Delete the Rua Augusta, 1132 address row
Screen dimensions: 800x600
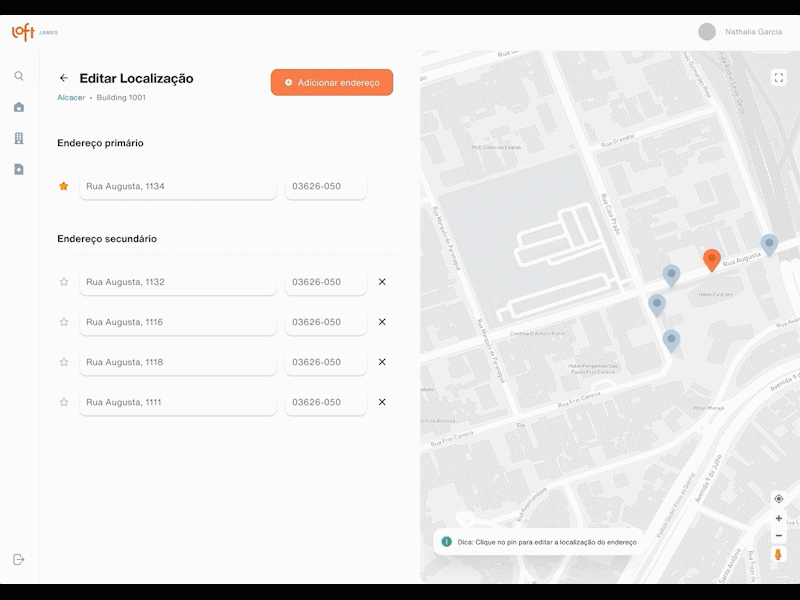[x=382, y=282]
